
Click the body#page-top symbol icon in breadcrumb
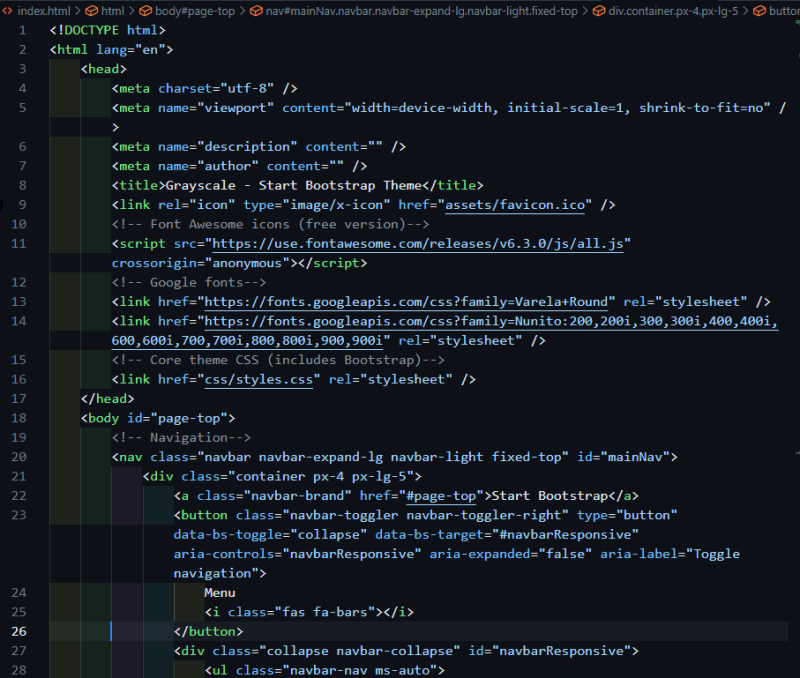[x=145, y=11]
